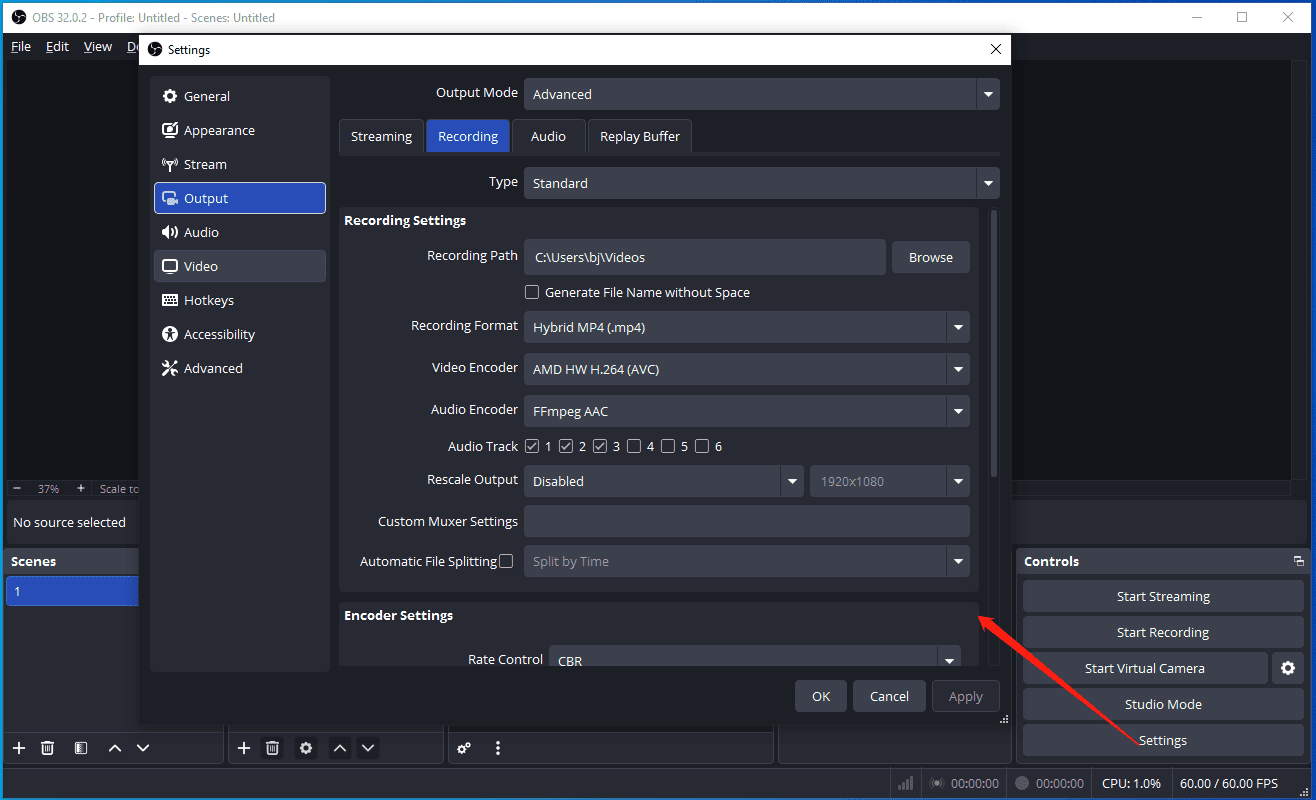The image size is (1316, 800).
Task: Change Rescale Output from Disabled
Action: pyautogui.click(x=663, y=481)
